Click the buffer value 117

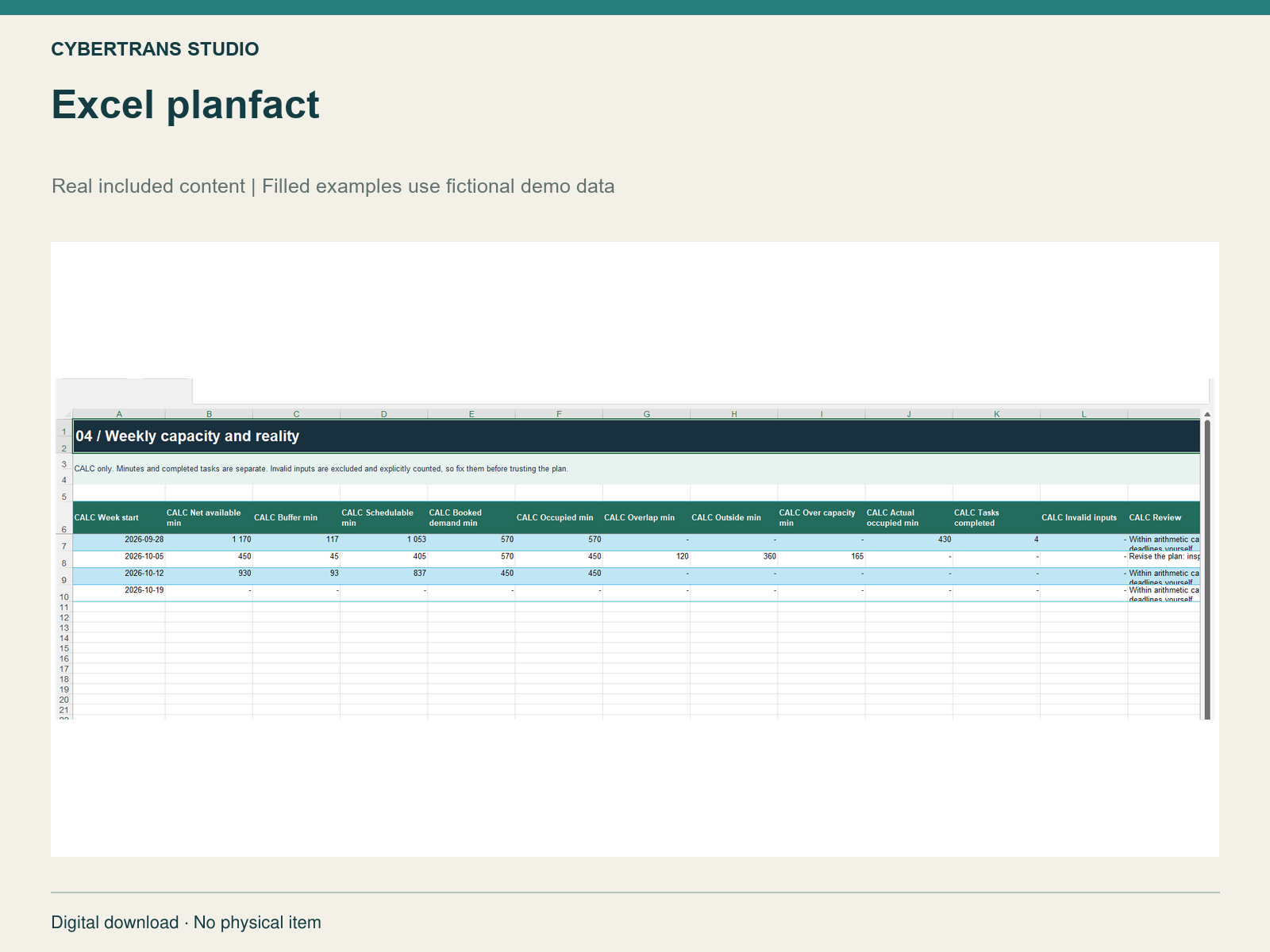297,543
